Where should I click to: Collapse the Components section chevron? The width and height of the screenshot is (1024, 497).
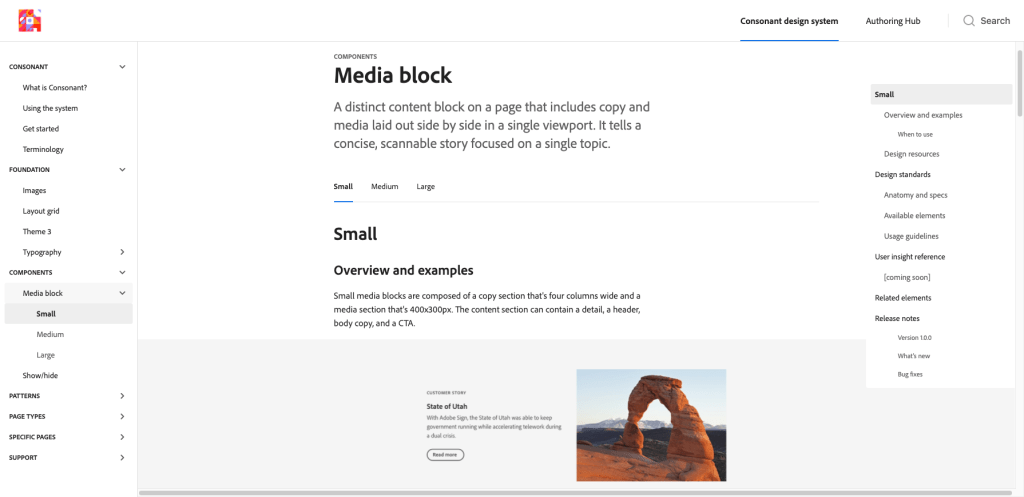(x=122, y=272)
